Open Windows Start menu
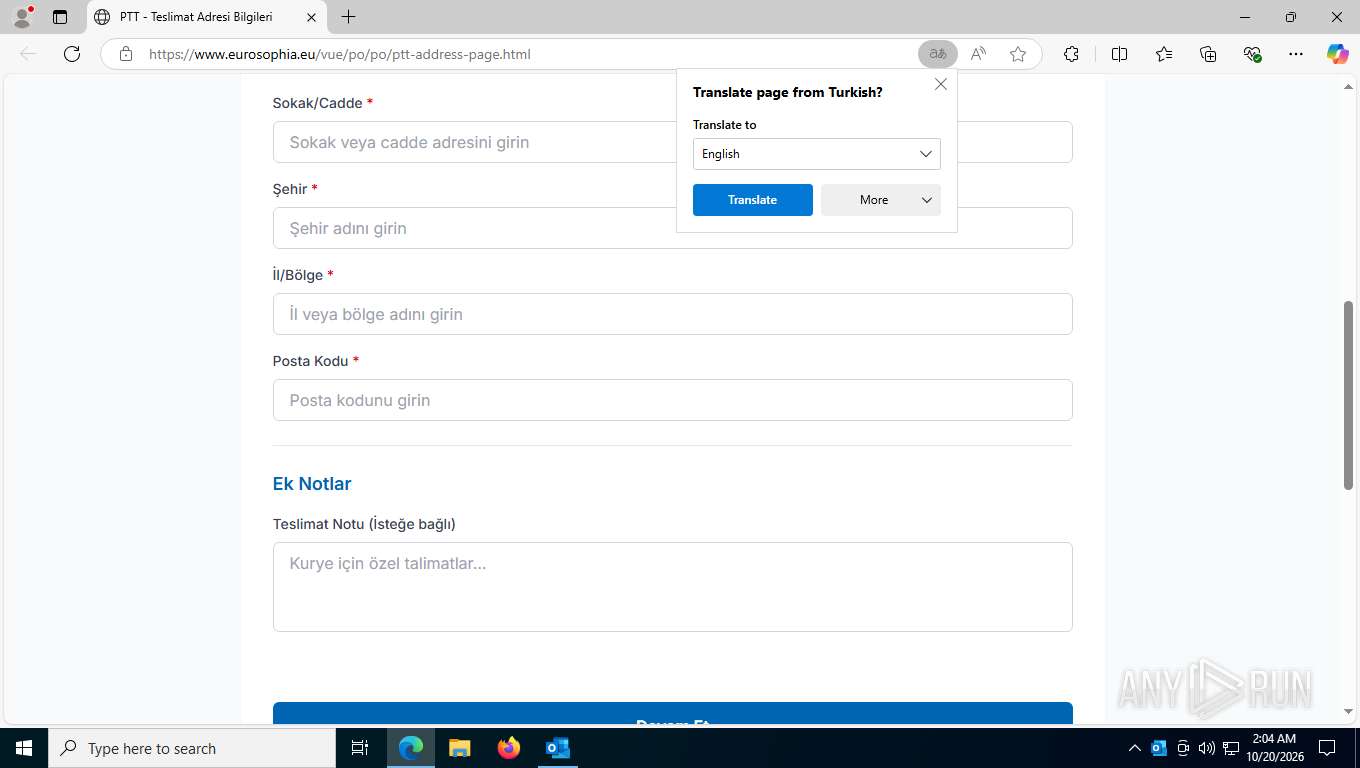The width and height of the screenshot is (1360, 768). coord(24,748)
